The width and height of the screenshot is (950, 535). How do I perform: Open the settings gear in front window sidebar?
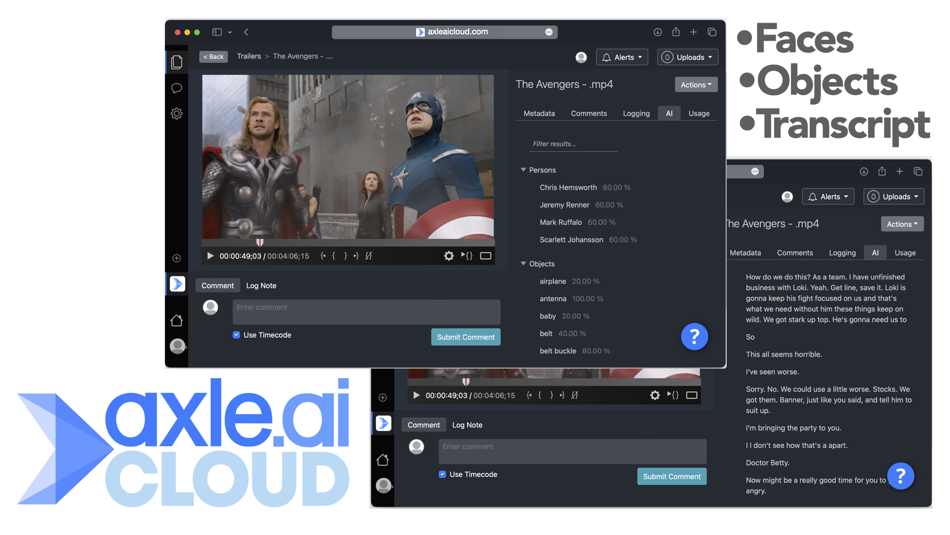(x=177, y=113)
